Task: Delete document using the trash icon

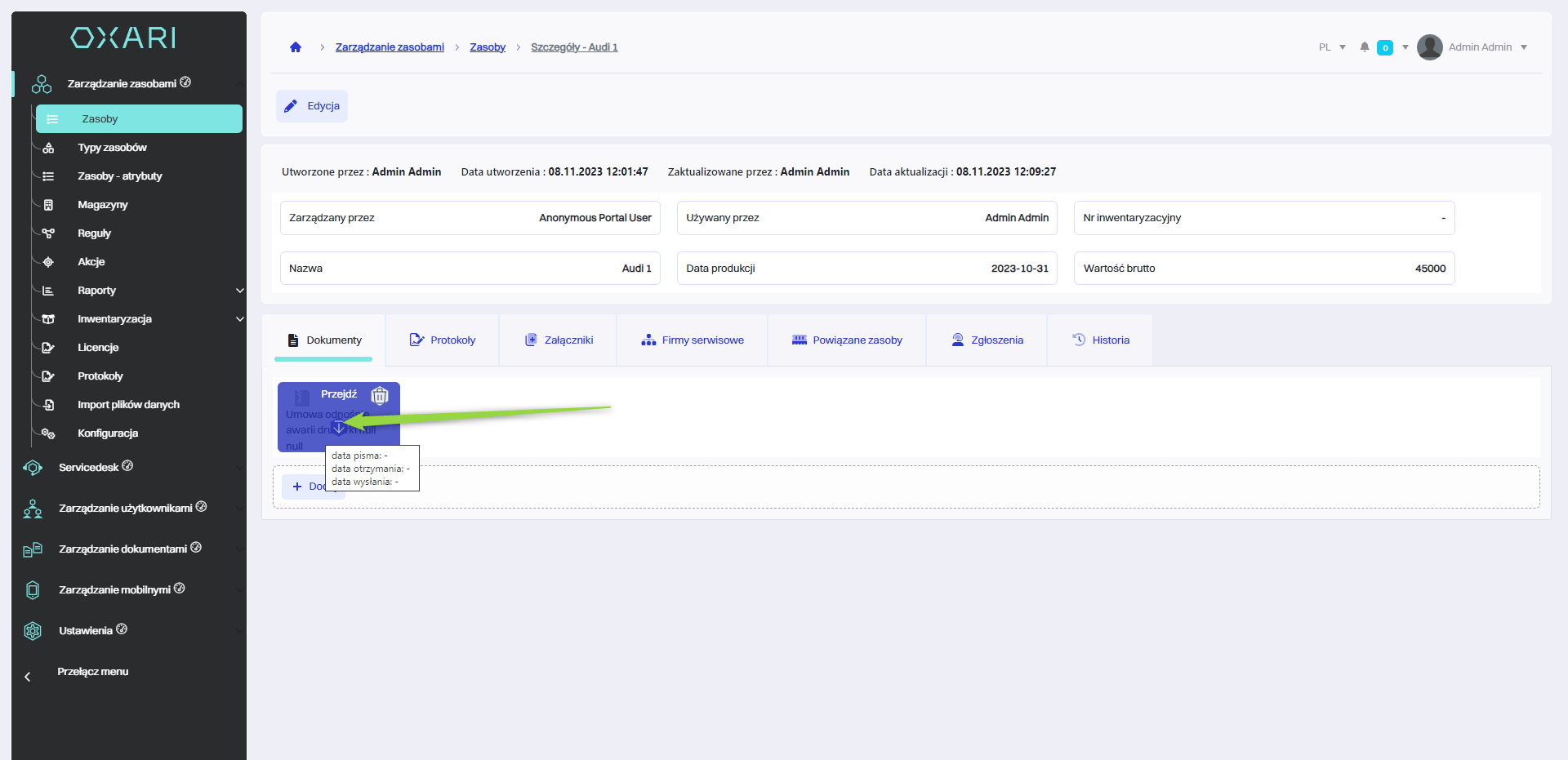Action: coord(380,396)
